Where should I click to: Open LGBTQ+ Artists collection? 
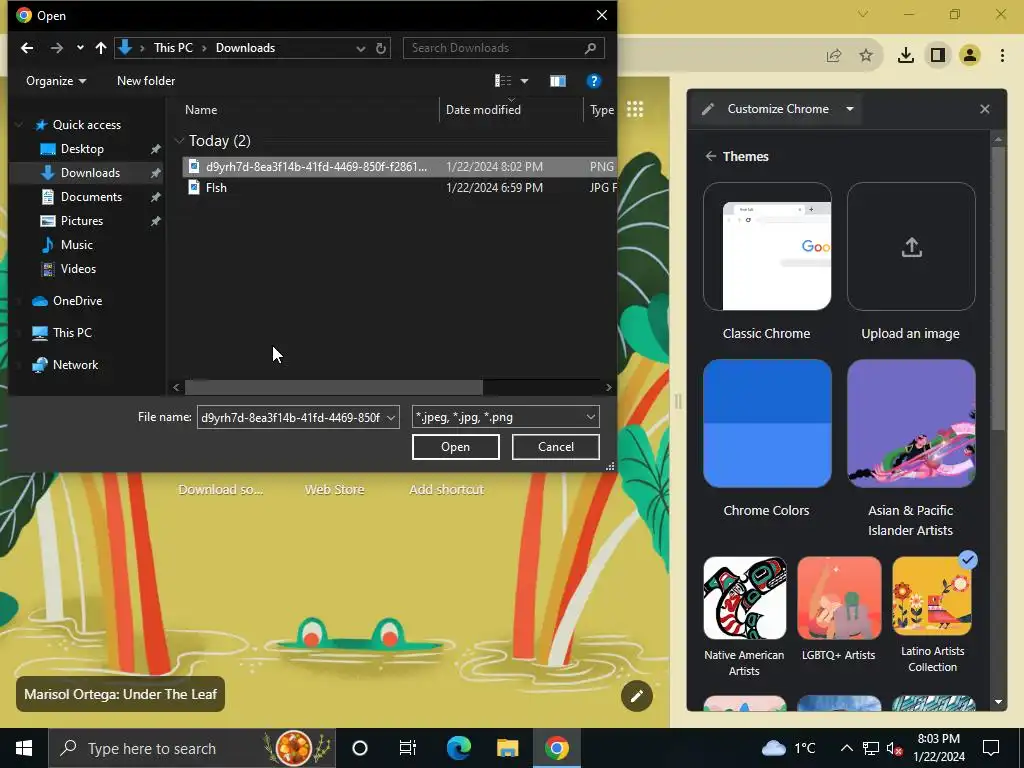tap(839, 598)
